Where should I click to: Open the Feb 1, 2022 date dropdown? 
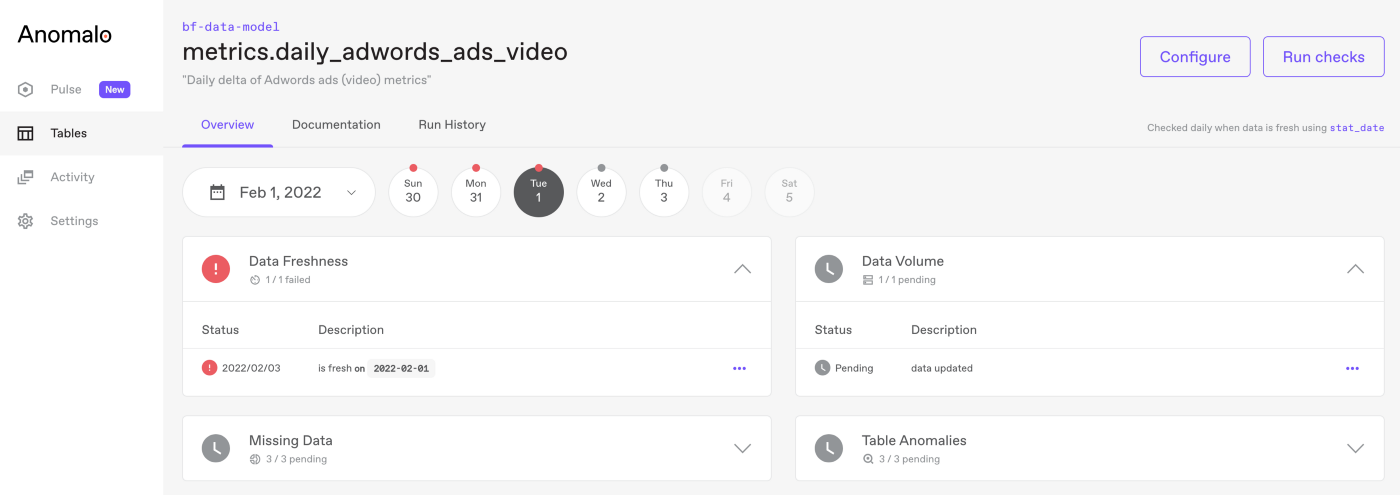[x=279, y=193]
